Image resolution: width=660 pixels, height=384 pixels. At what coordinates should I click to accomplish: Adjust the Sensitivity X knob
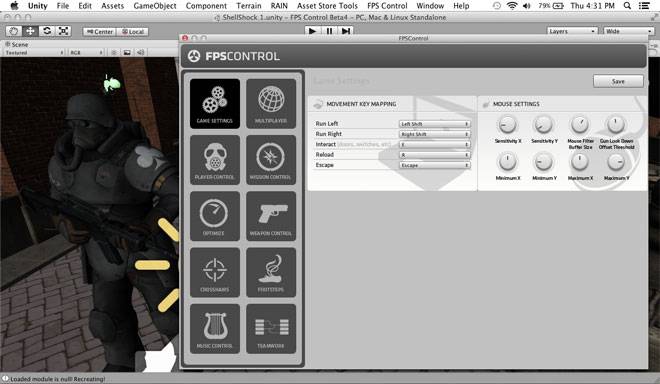pyautogui.click(x=507, y=125)
